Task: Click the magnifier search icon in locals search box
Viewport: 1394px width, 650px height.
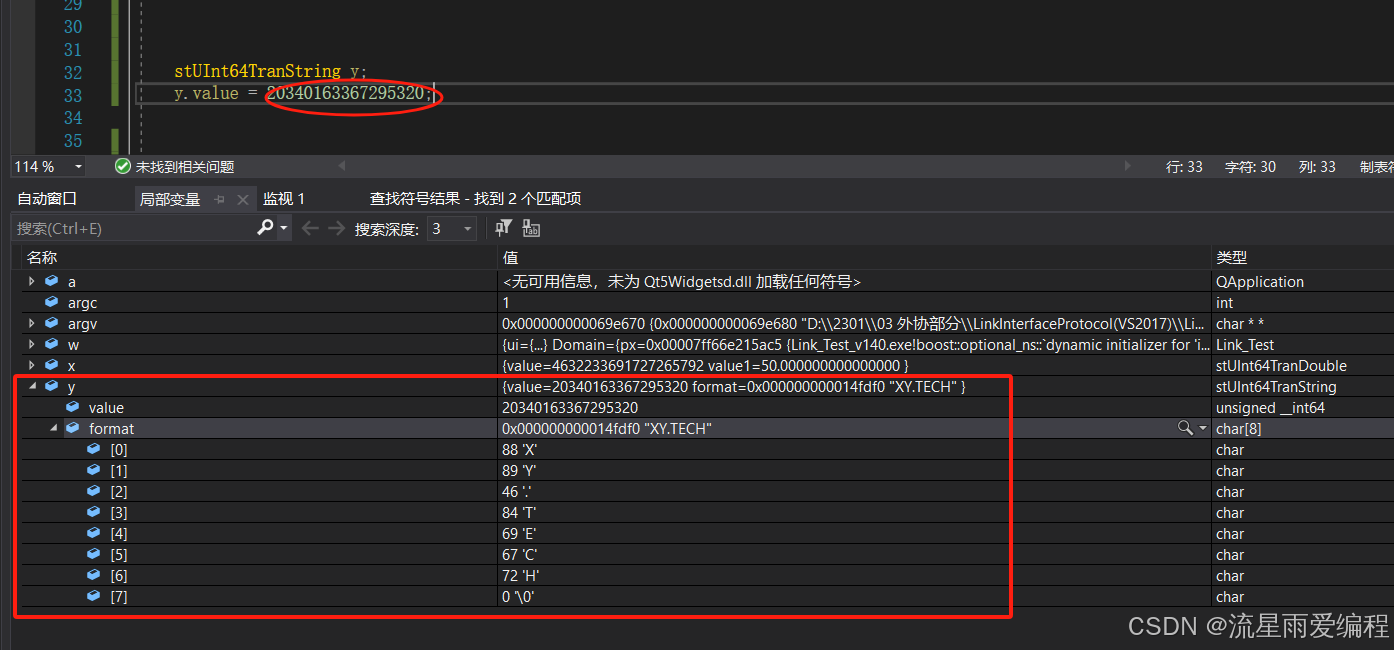Action: [x=265, y=228]
